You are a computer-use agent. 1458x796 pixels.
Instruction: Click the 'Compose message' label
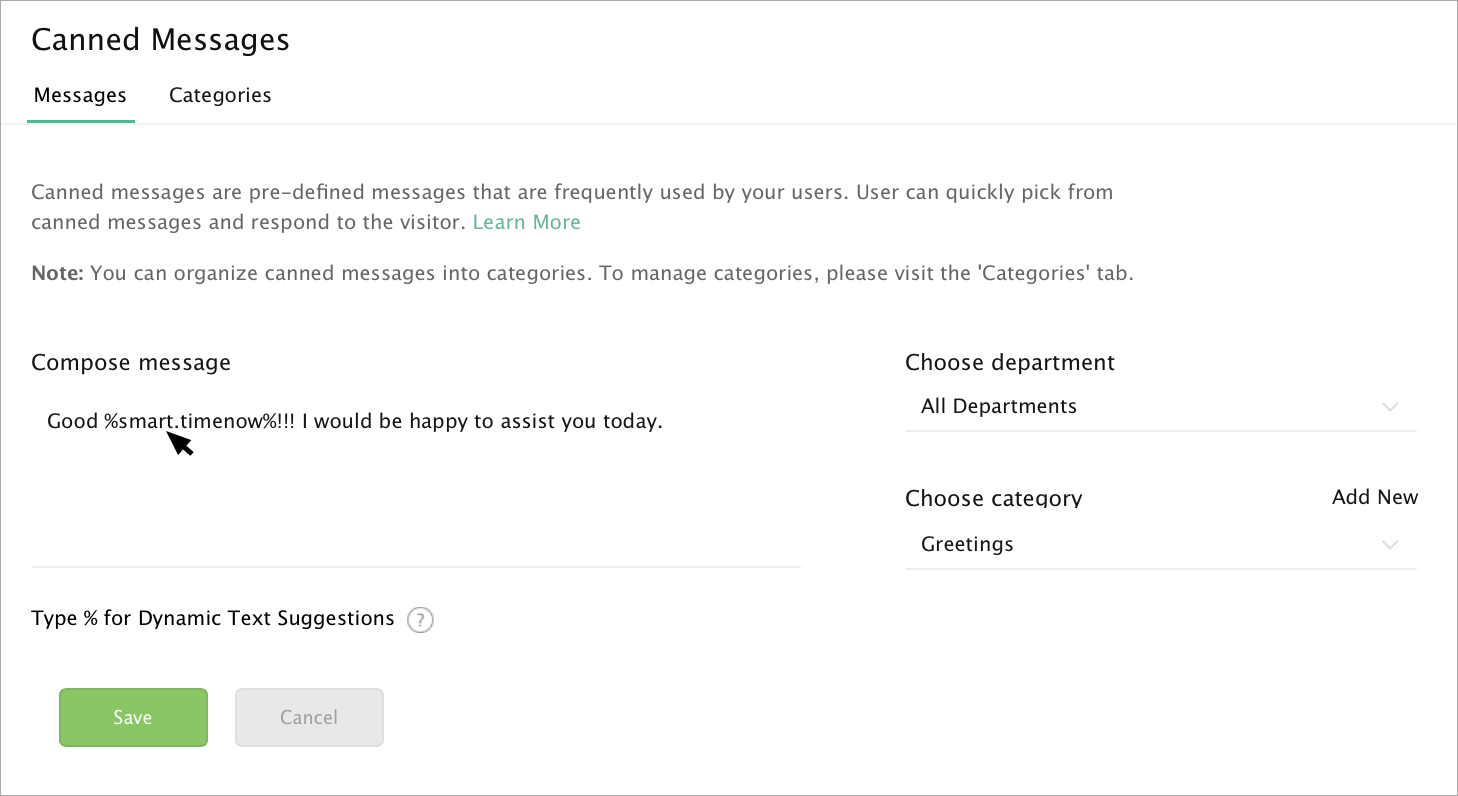131,362
